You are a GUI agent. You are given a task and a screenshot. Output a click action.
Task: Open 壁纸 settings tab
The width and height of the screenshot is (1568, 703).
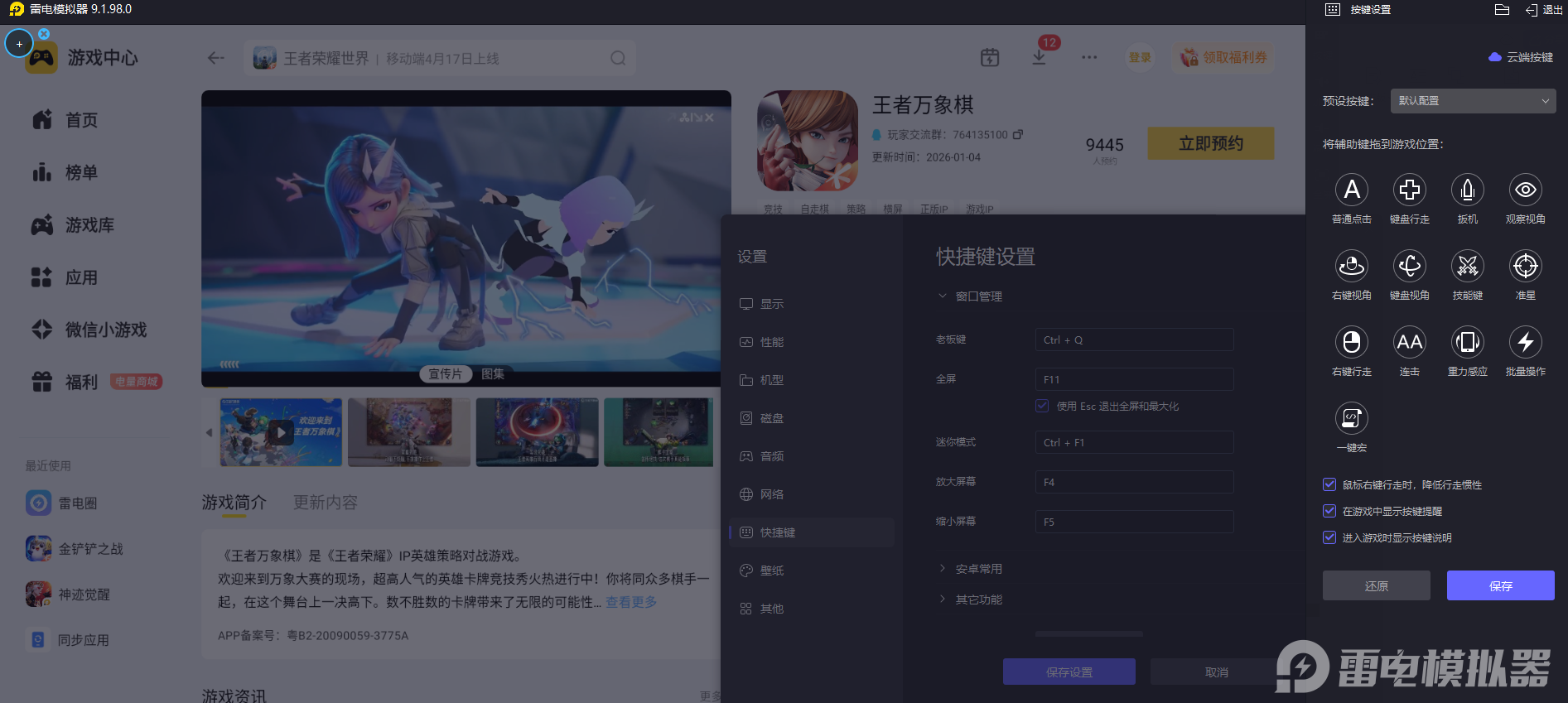[812, 571]
